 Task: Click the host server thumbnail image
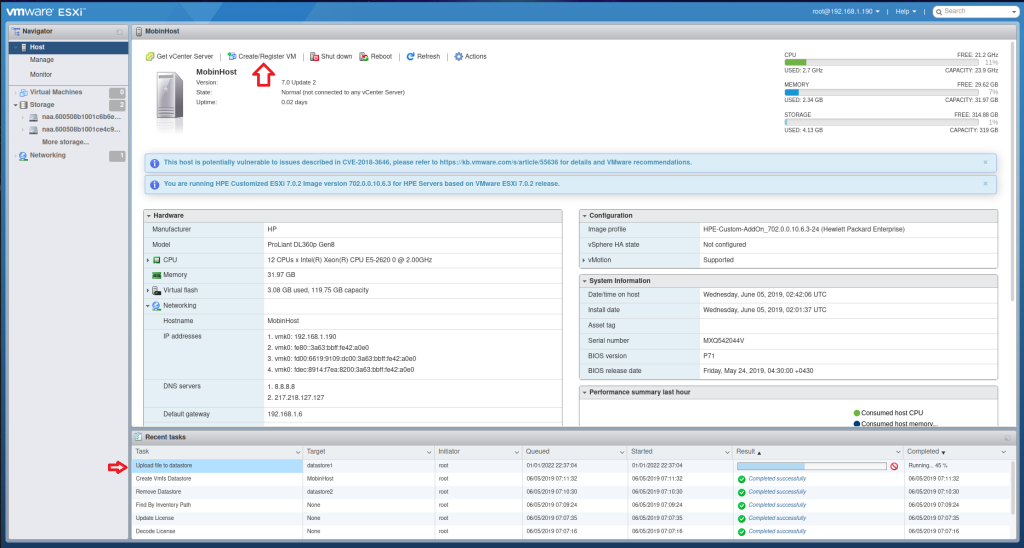[170, 103]
